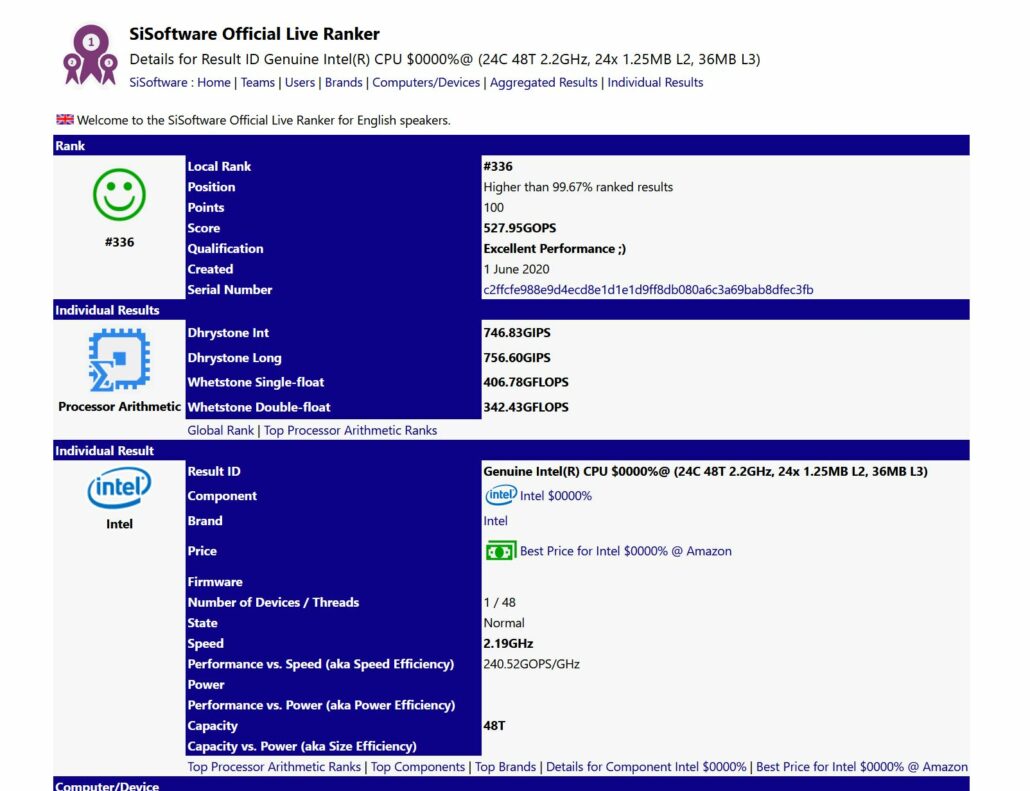
Task: Open the Users page
Action: tap(300, 82)
